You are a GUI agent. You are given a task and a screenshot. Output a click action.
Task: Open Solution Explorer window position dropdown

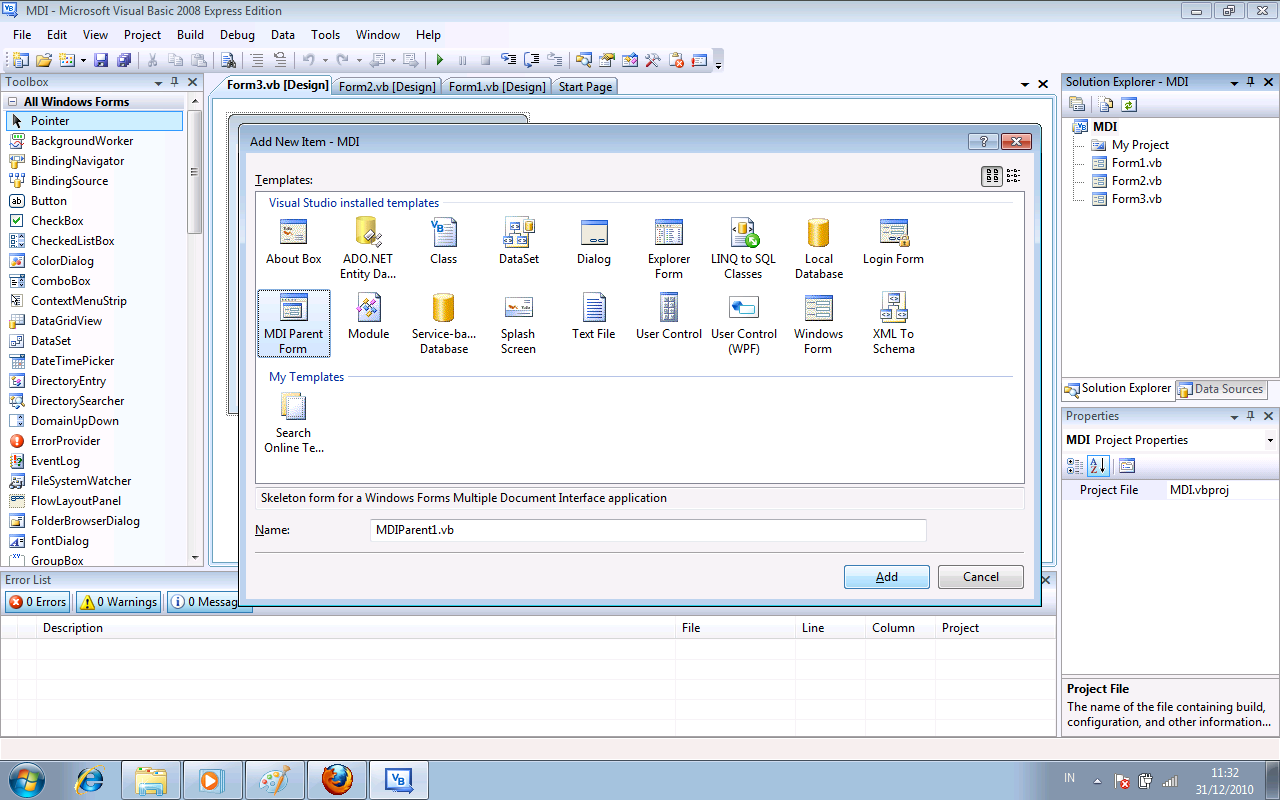tap(1234, 82)
